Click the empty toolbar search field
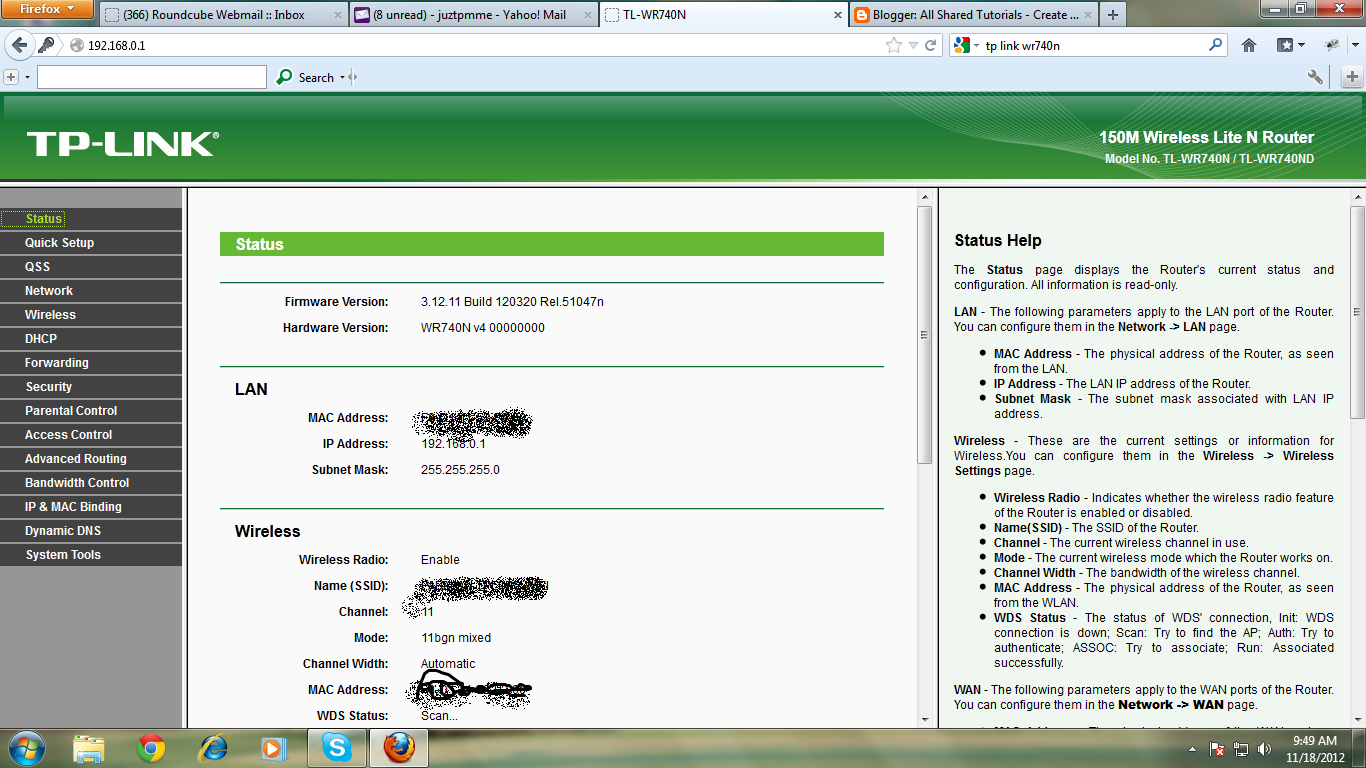1366x768 pixels. (x=152, y=77)
